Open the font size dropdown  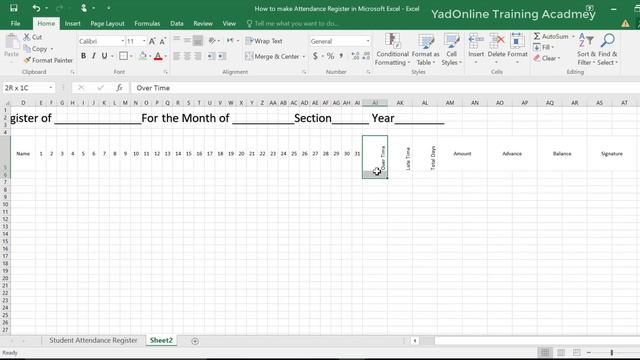144,41
